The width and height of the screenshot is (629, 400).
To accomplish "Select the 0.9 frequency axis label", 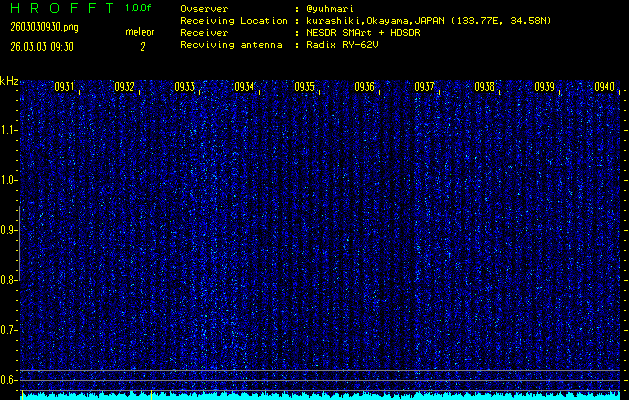I will click(9, 230).
